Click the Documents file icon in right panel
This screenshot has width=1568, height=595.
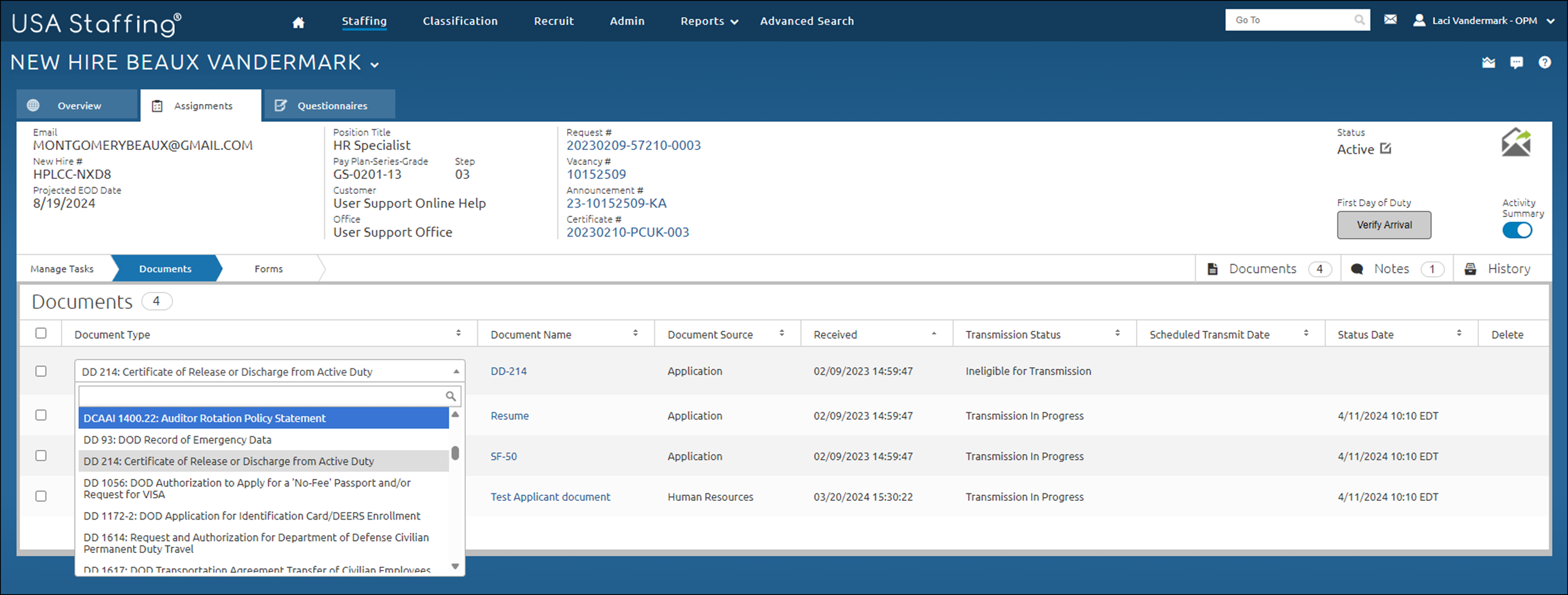pos(1213,269)
